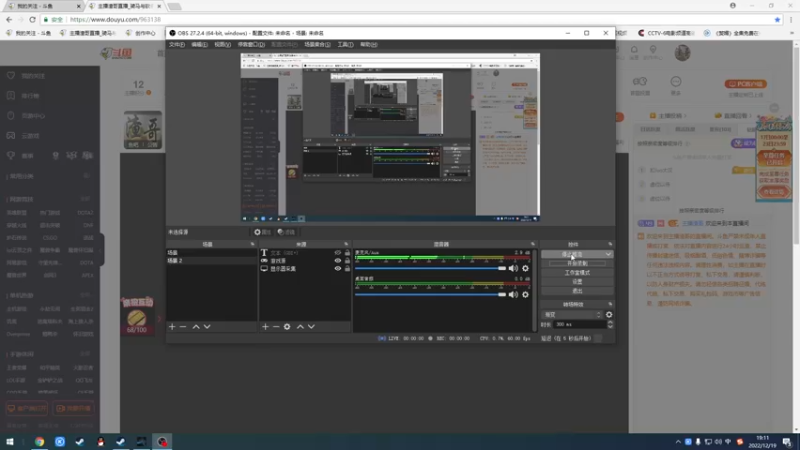
Task: Move source up in Sources panel
Action: [300, 327]
